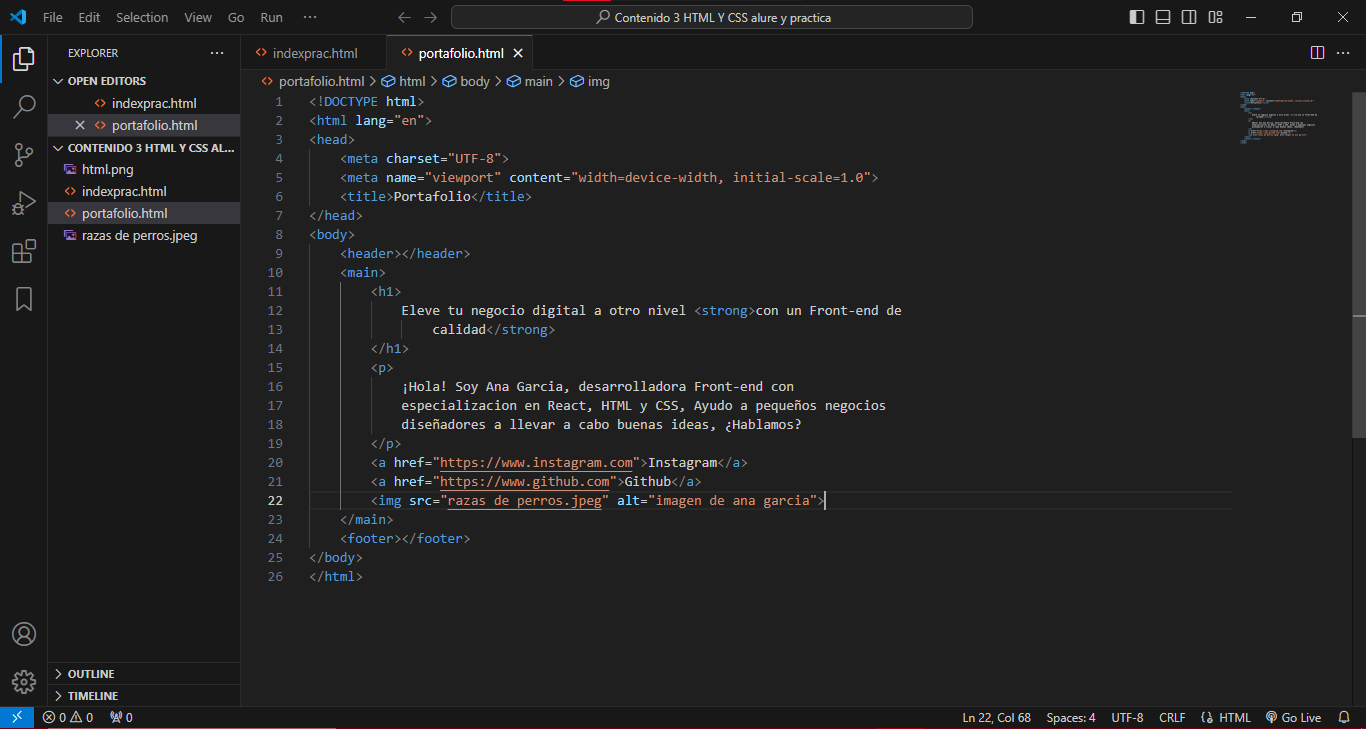The width and height of the screenshot is (1366, 729).
Task: Open the additional menus ellipsis
Action: click(310, 17)
